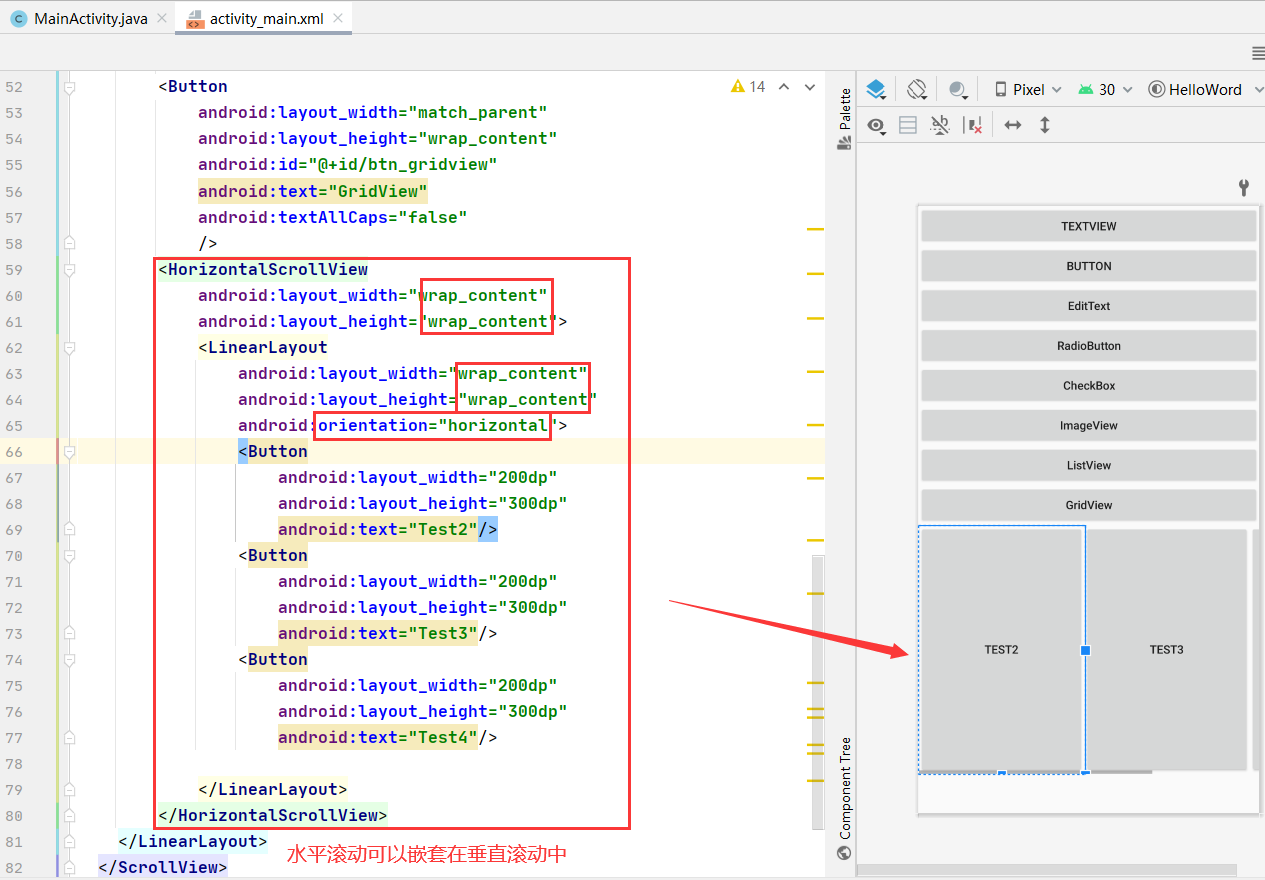This screenshot has height=880, width=1265.
Task: Click the globe icon below Component Tree
Action: click(845, 853)
